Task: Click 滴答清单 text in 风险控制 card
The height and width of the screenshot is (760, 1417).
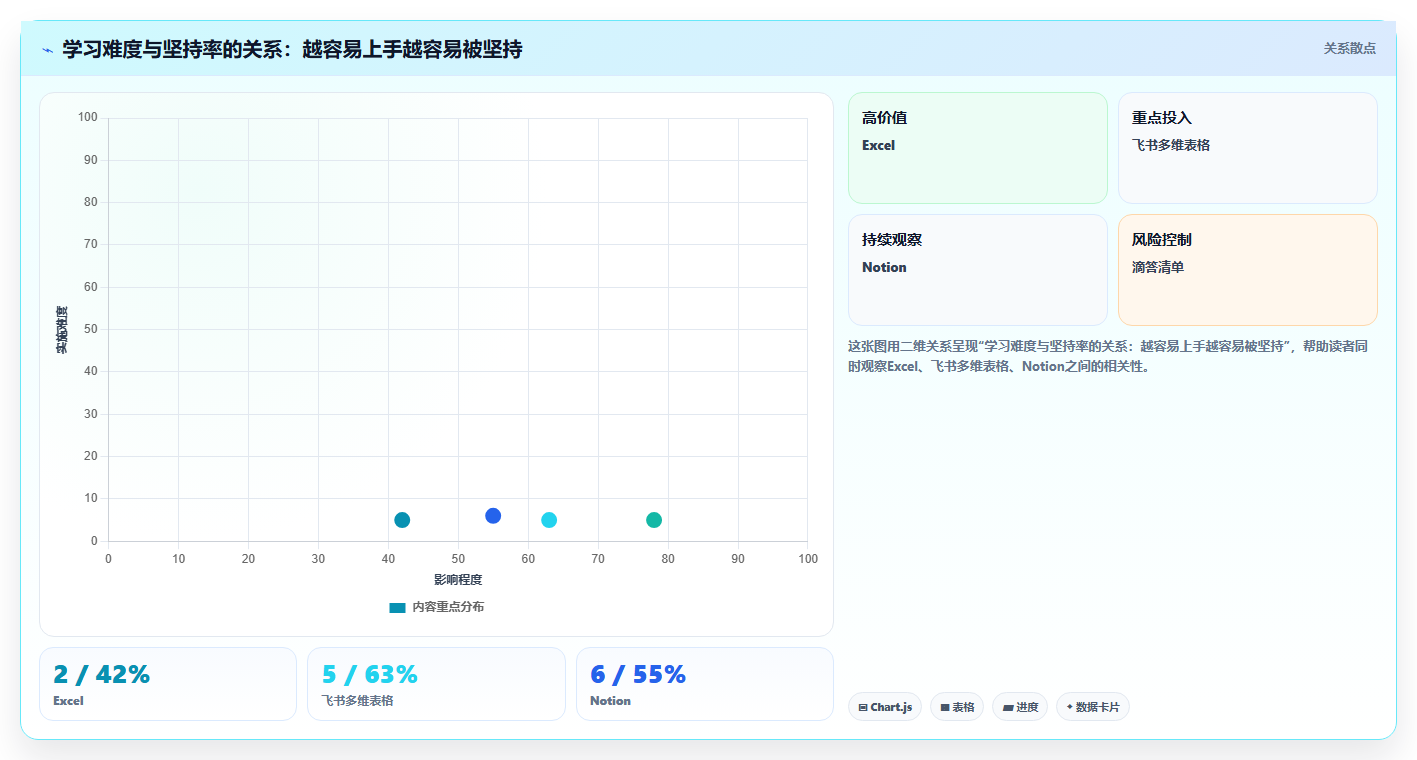Action: pyautogui.click(x=1158, y=267)
